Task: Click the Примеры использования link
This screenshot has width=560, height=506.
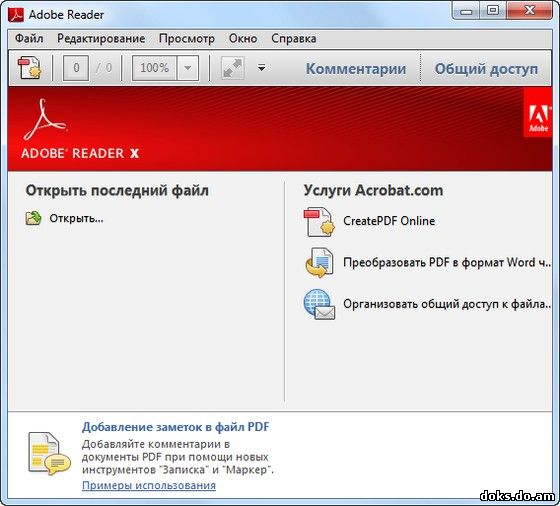Action: coord(149,485)
